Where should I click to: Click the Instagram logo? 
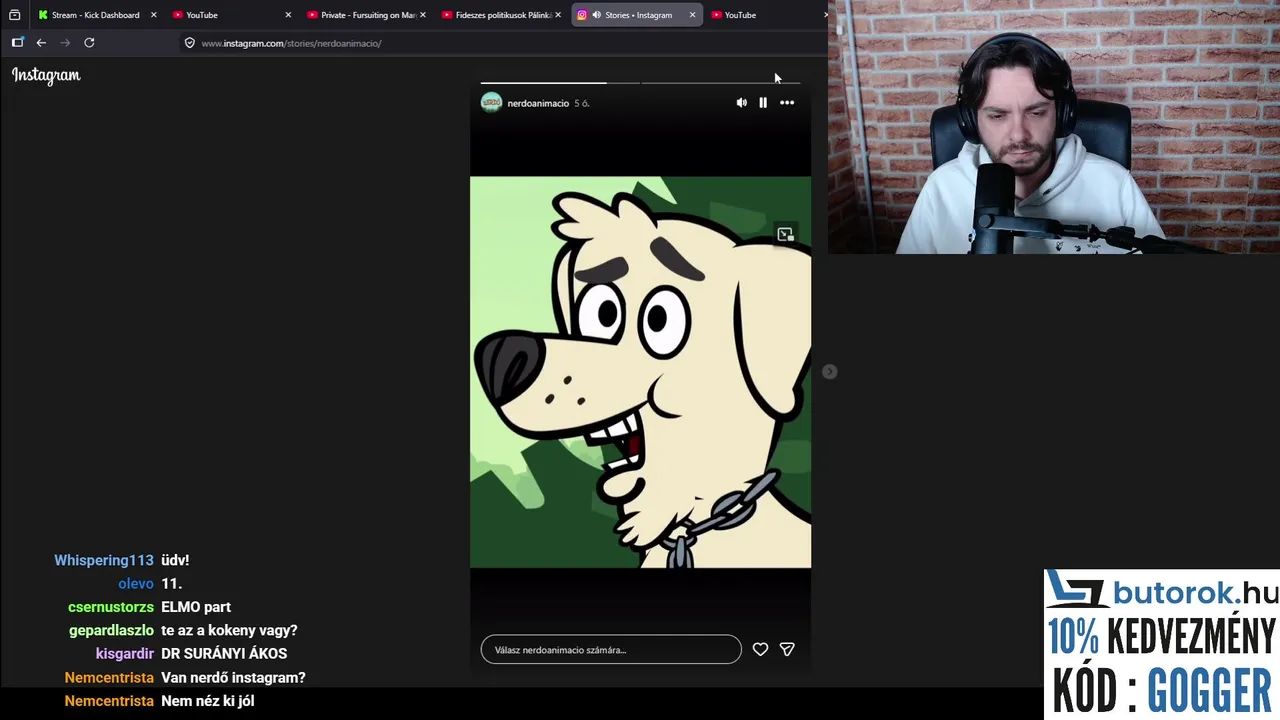[x=46, y=75]
